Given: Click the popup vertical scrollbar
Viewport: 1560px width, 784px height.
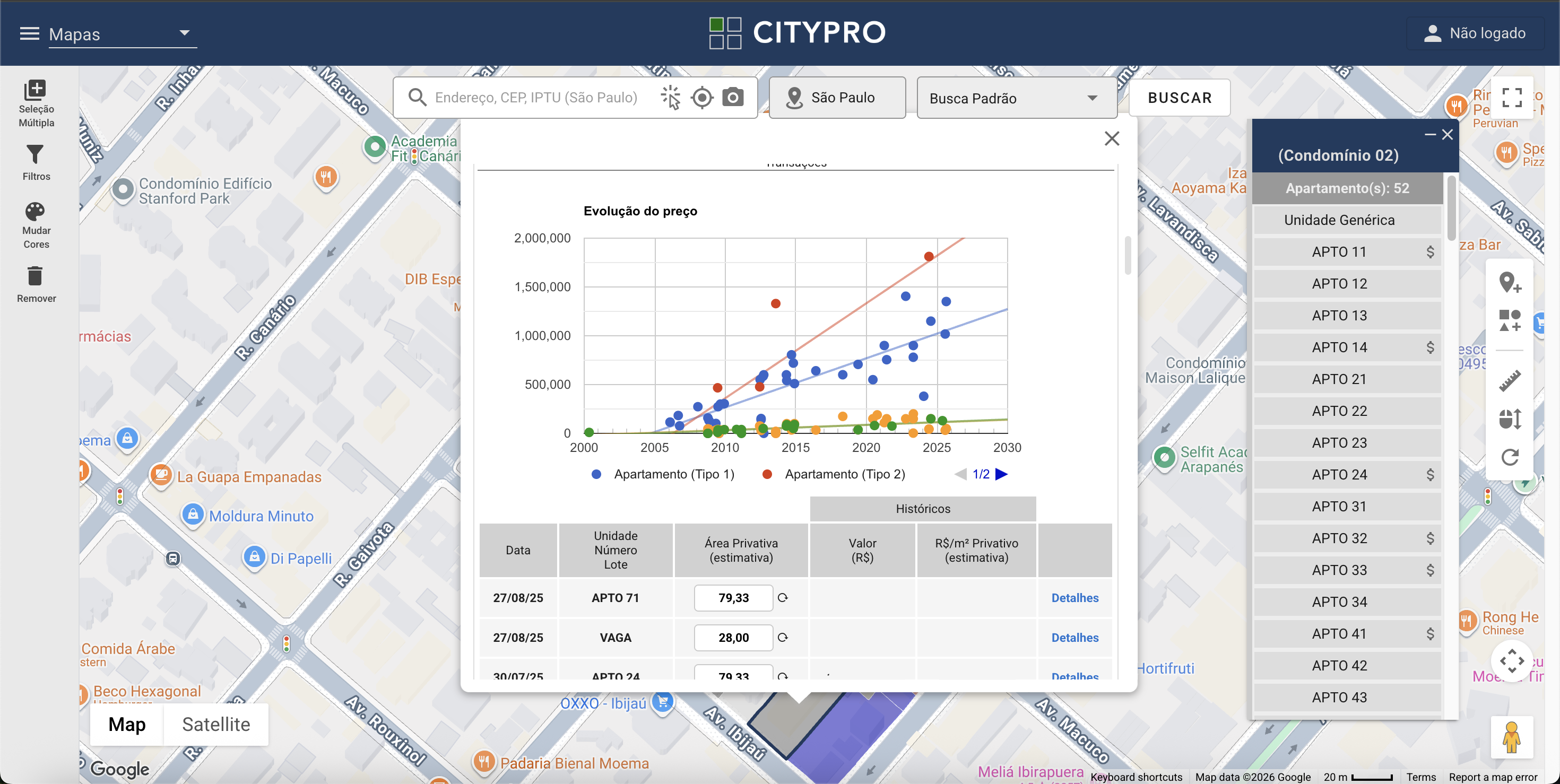Looking at the screenshot, I should coord(1128,255).
